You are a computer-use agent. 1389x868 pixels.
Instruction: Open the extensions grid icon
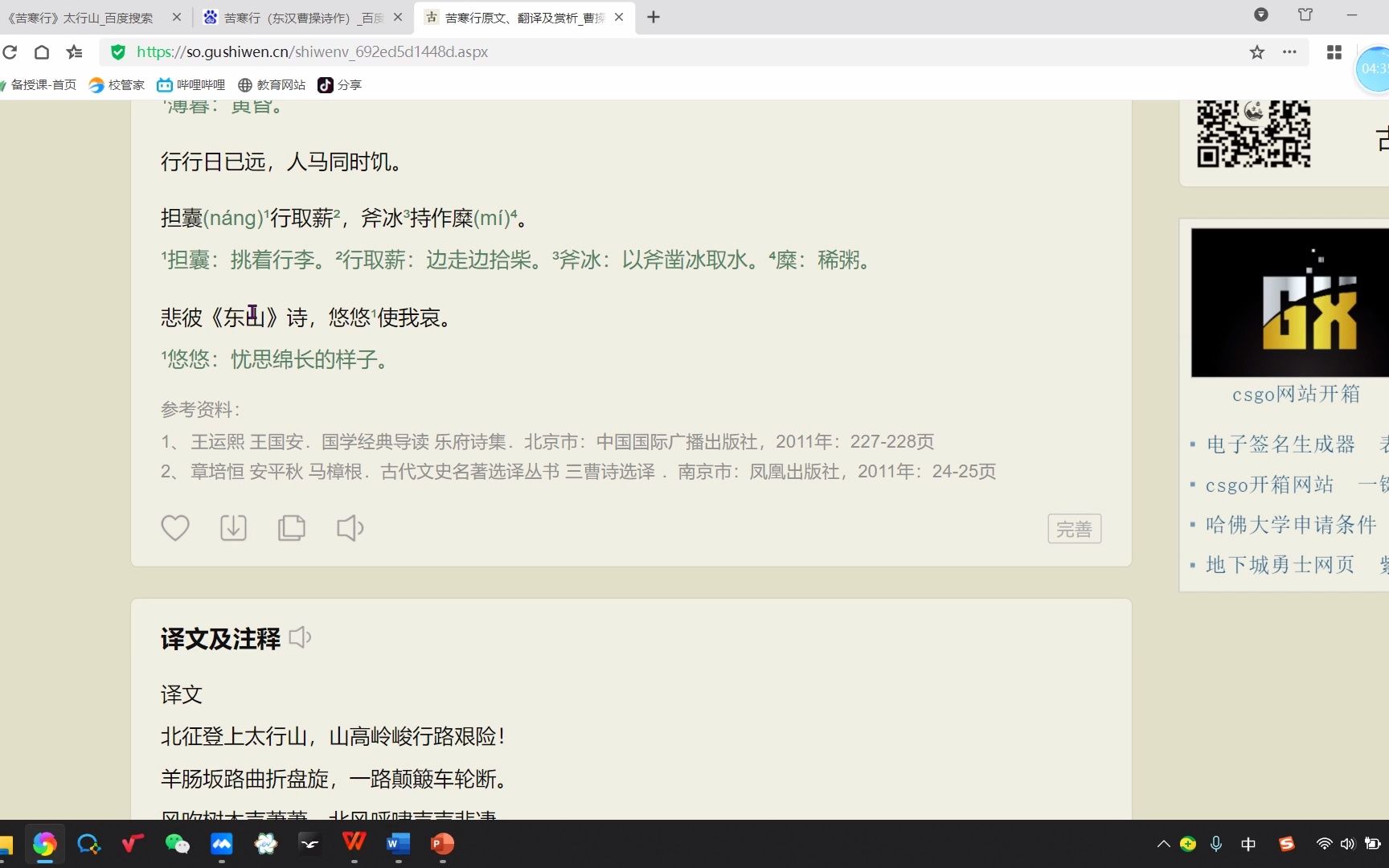coord(1334,52)
